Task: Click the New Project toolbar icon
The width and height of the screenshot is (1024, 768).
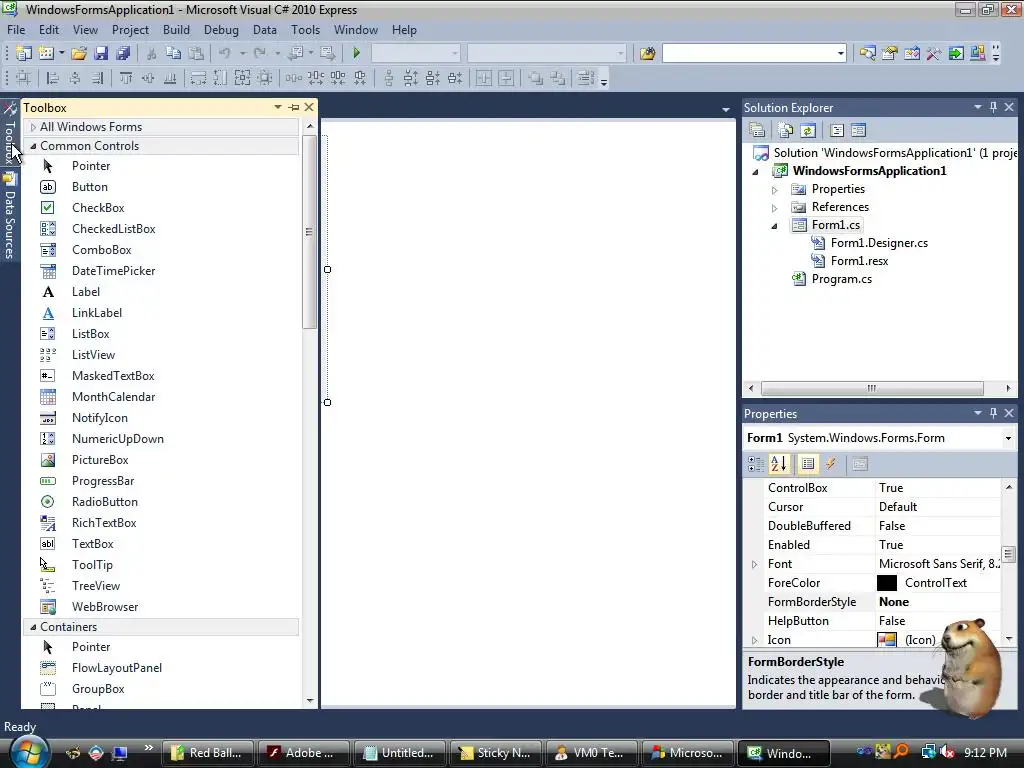Action: click(x=24, y=53)
